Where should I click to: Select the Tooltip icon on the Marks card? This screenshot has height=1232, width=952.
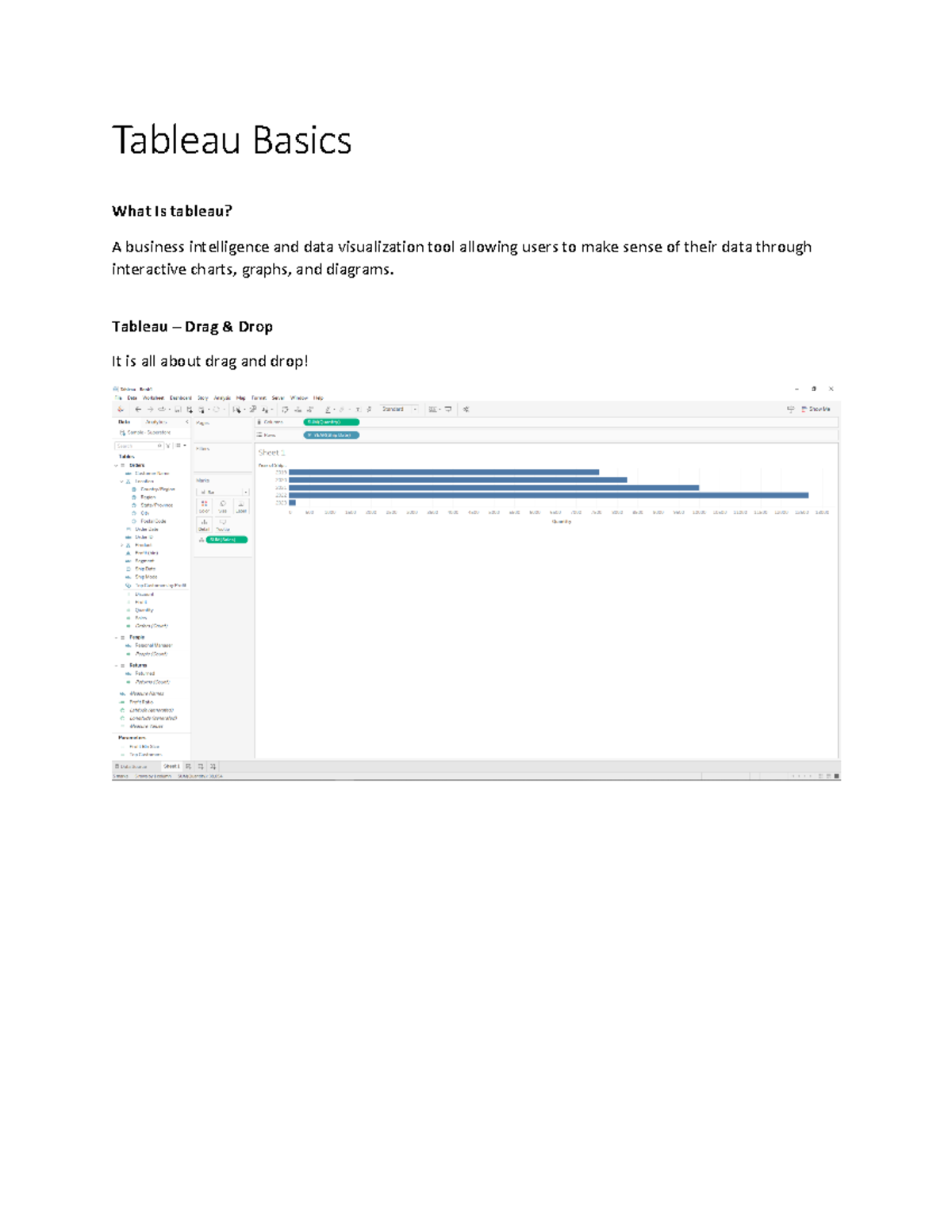pos(223,524)
